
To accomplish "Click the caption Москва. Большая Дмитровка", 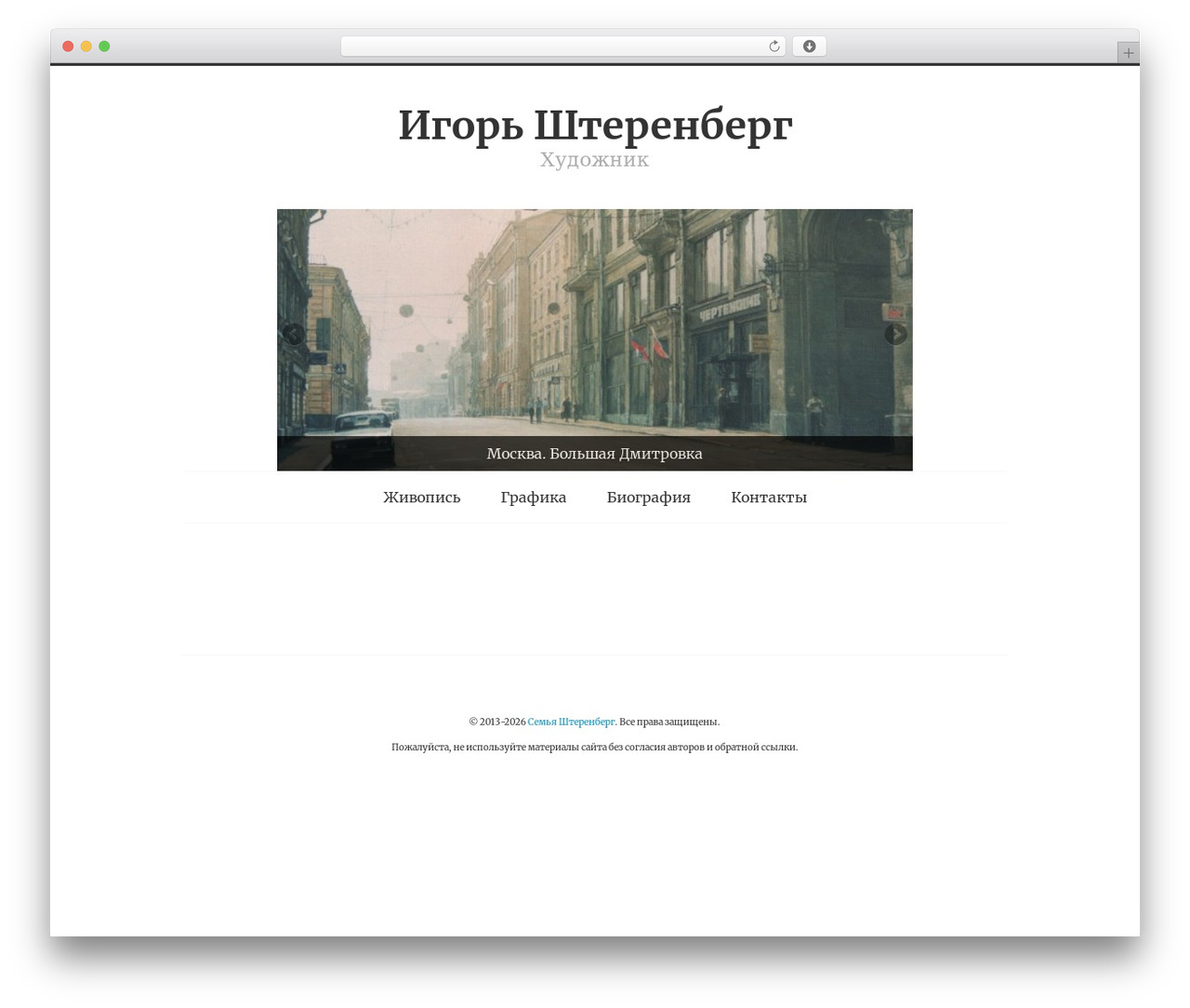I will point(595,454).
